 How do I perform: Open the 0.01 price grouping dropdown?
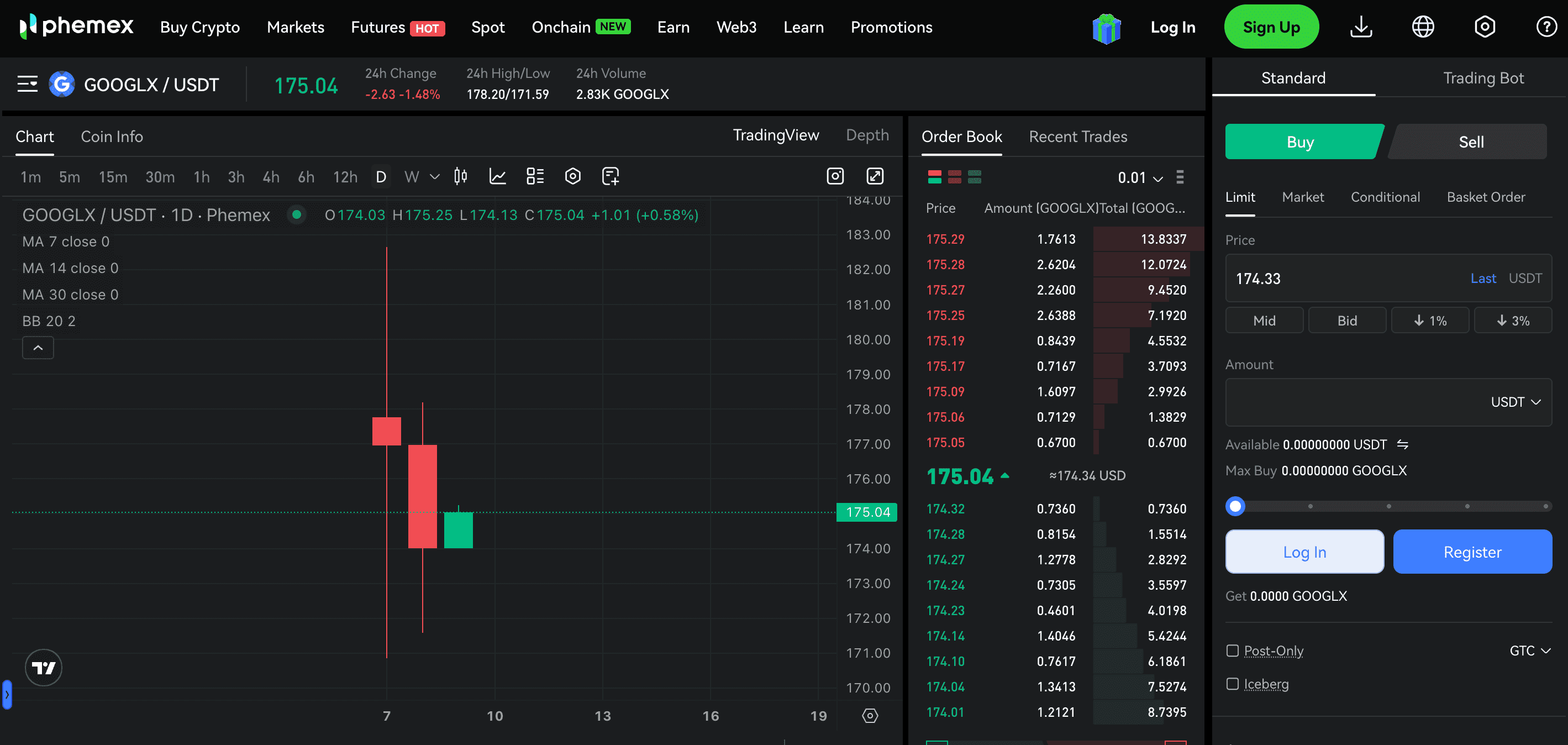point(1140,178)
